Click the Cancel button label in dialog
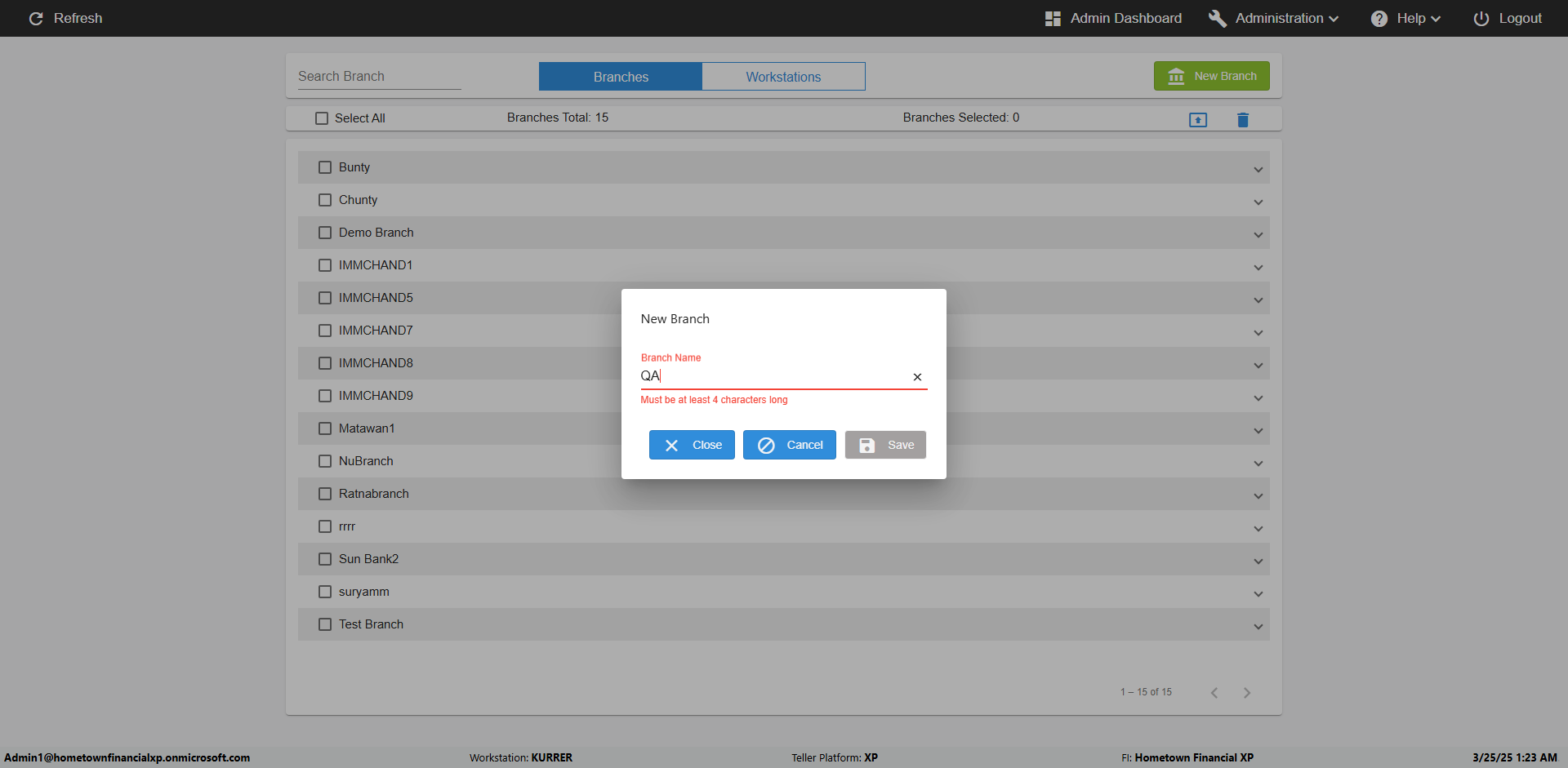This screenshot has width=1568, height=768. tap(804, 445)
